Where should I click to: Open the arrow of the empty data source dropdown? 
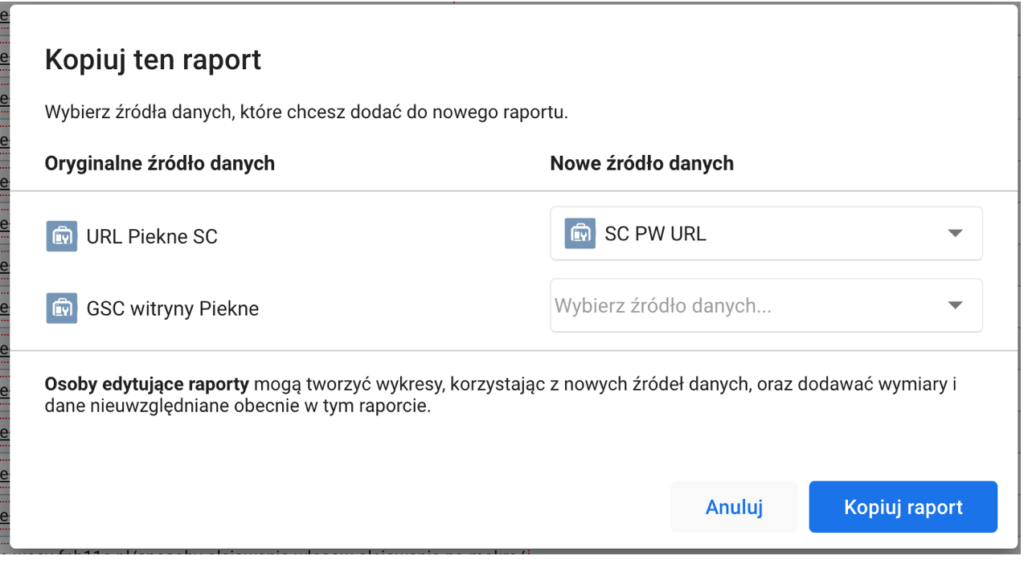click(x=954, y=305)
